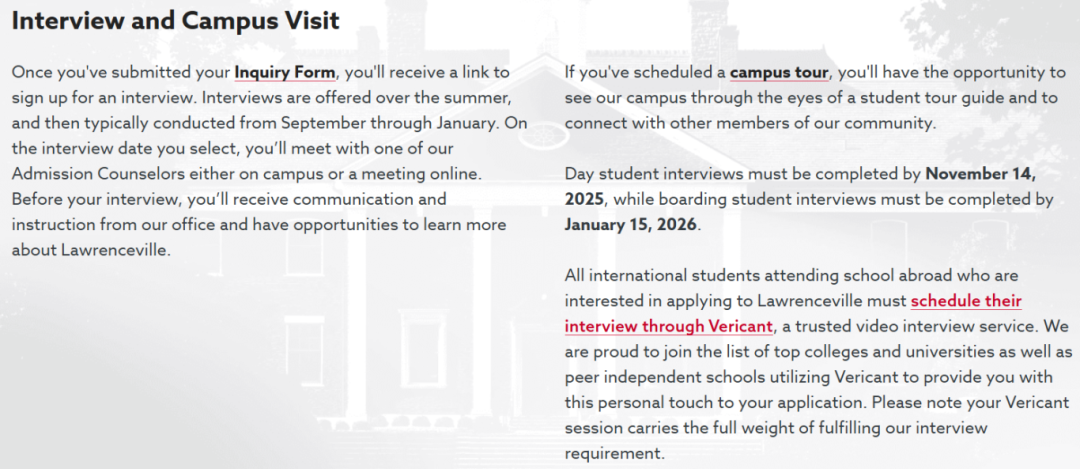Click the "Interview and Campus Visit" heading
1080x469 pixels.
[175, 20]
